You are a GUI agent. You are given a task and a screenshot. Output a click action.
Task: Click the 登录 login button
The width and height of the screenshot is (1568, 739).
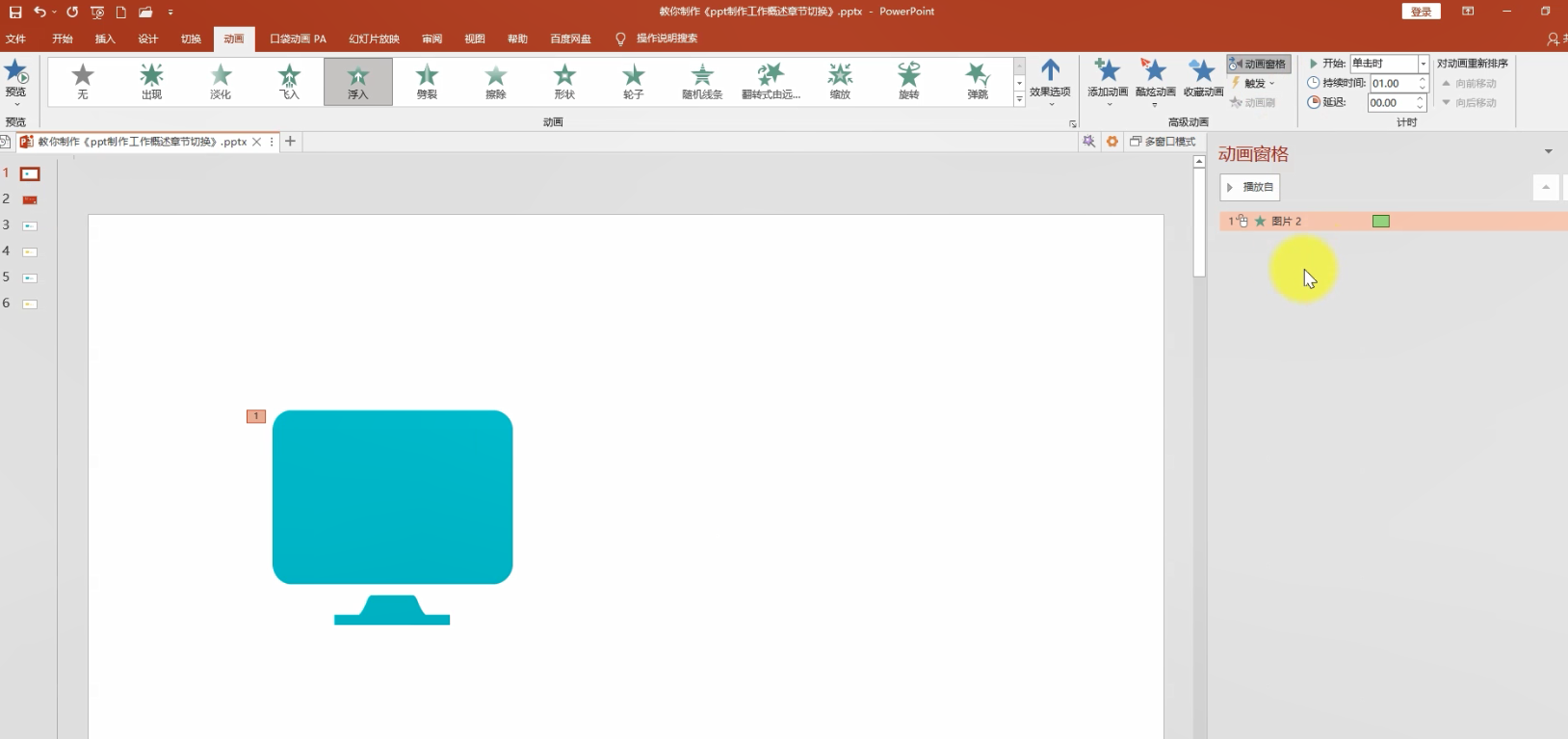(1421, 12)
